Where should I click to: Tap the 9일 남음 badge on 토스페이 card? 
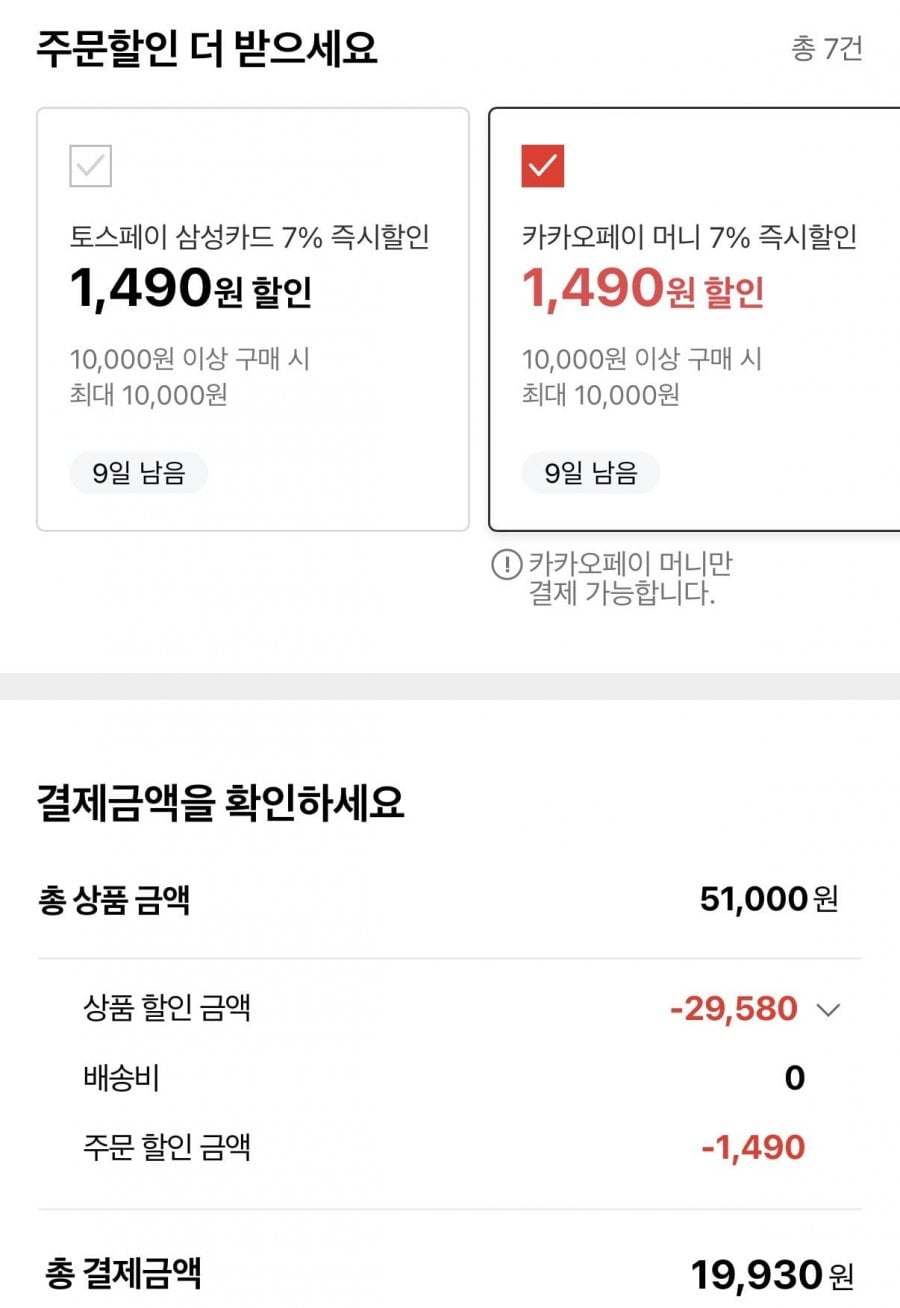(x=138, y=473)
